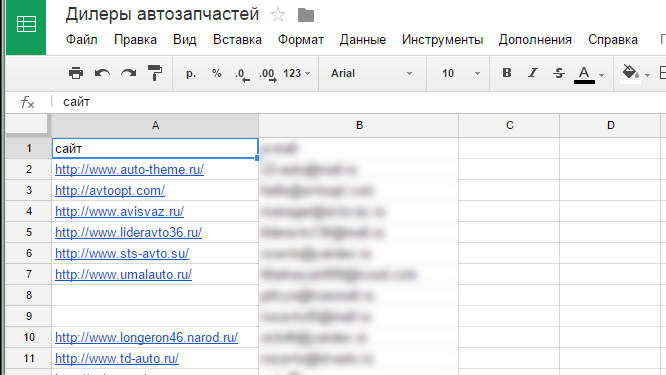Open link http://www.td-auto.ru/
This screenshot has width=666, height=375.
pos(117,358)
